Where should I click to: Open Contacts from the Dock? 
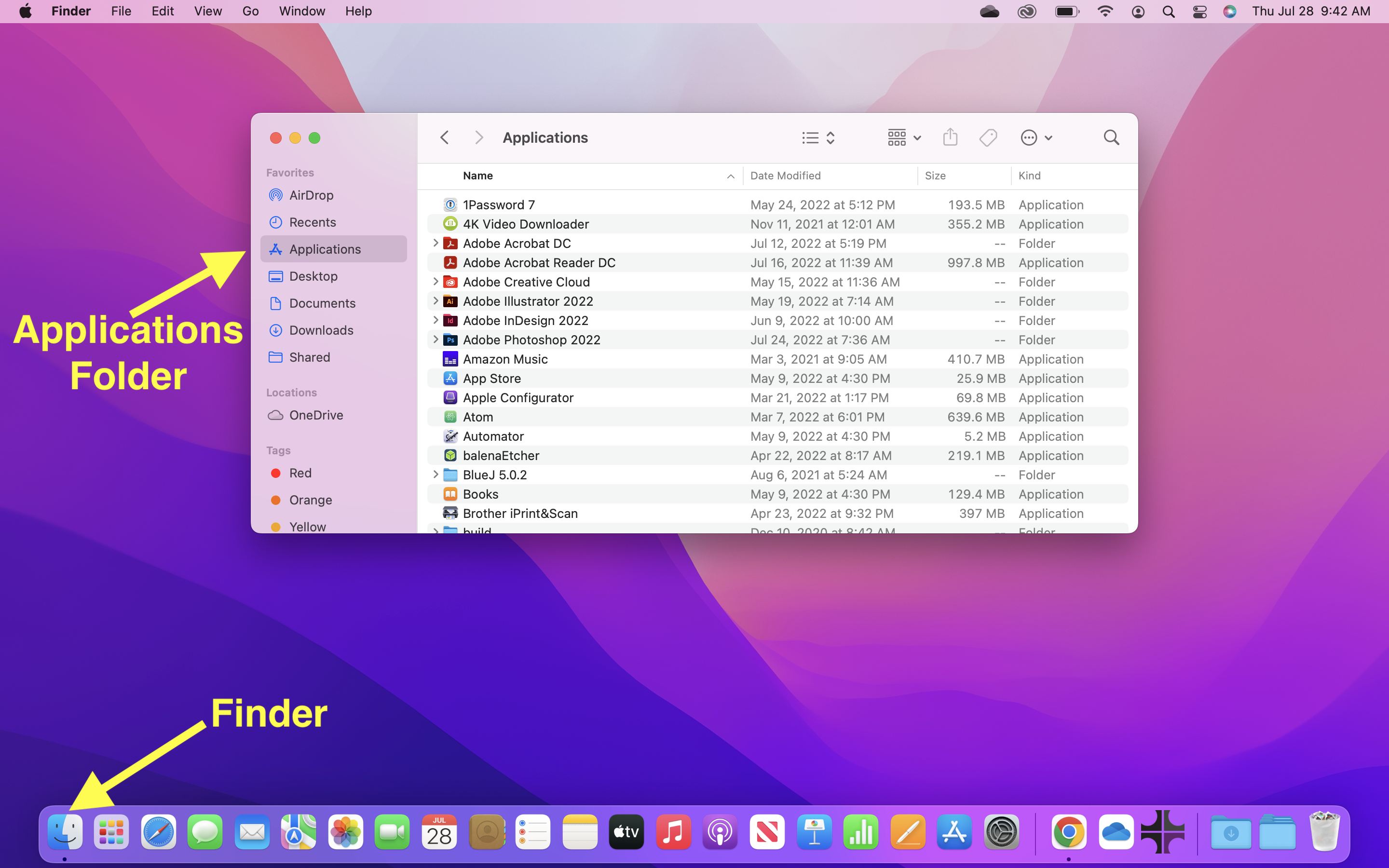click(x=487, y=832)
